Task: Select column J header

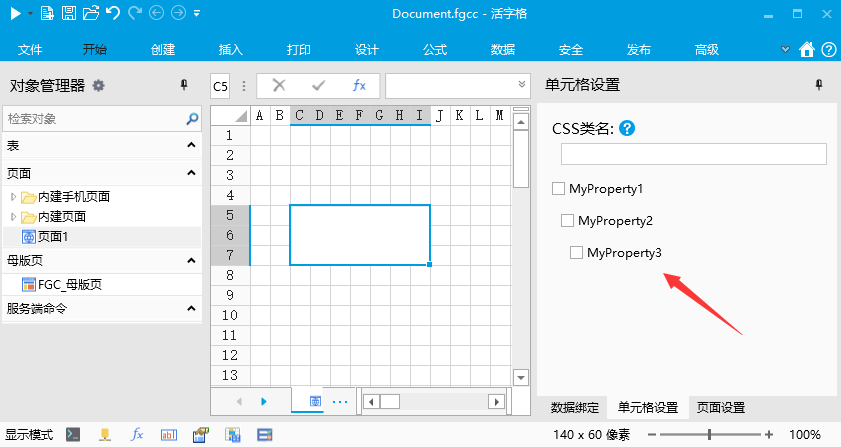Action: (439, 115)
